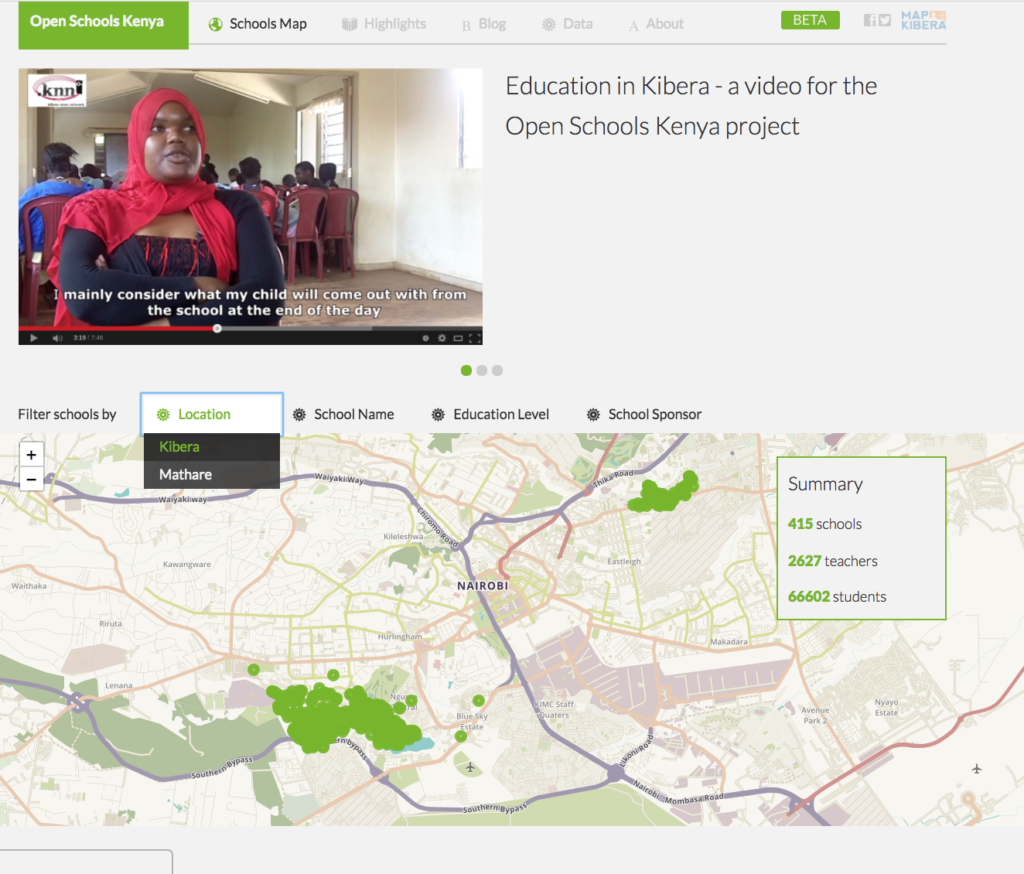Click the video progress scrubber handle
The width and height of the screenshot is (1024, 874).
[217, 329]
